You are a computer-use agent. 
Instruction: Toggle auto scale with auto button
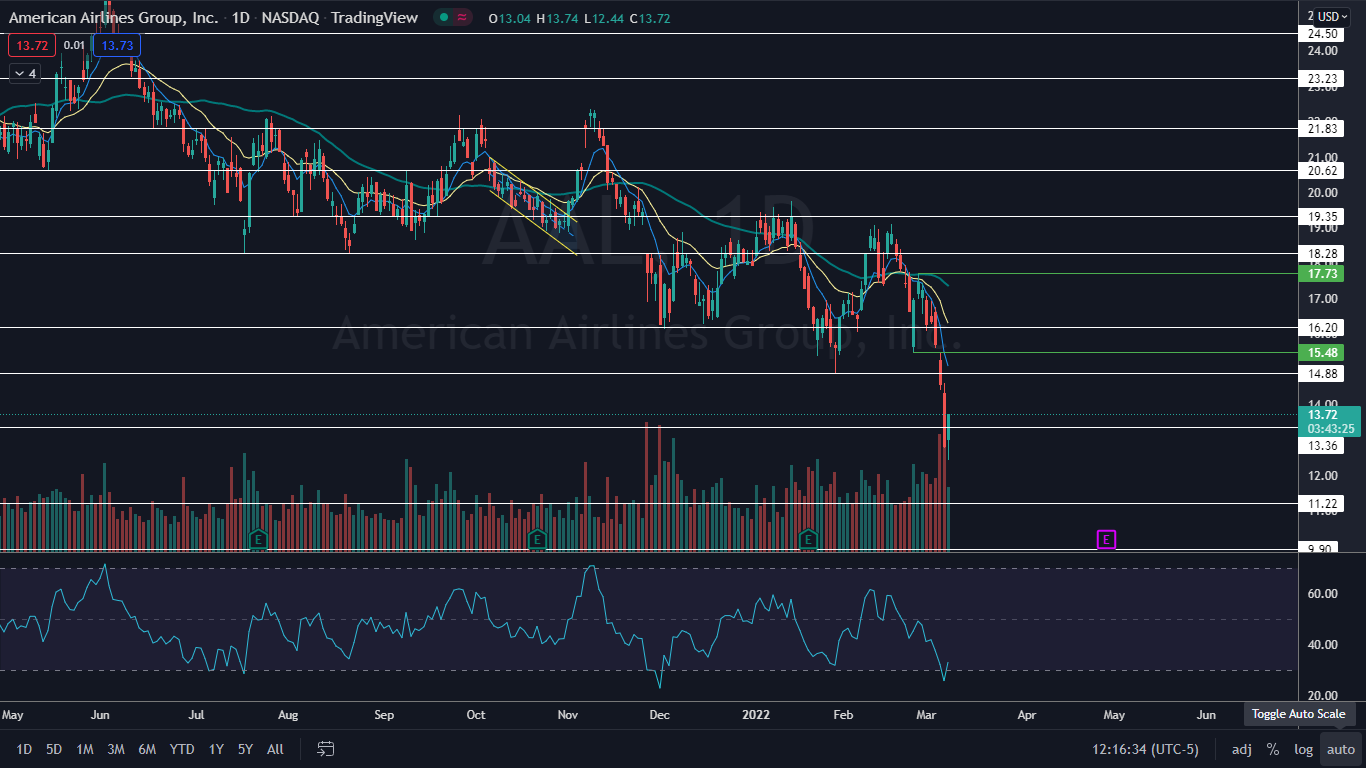tap(1341, 749)
